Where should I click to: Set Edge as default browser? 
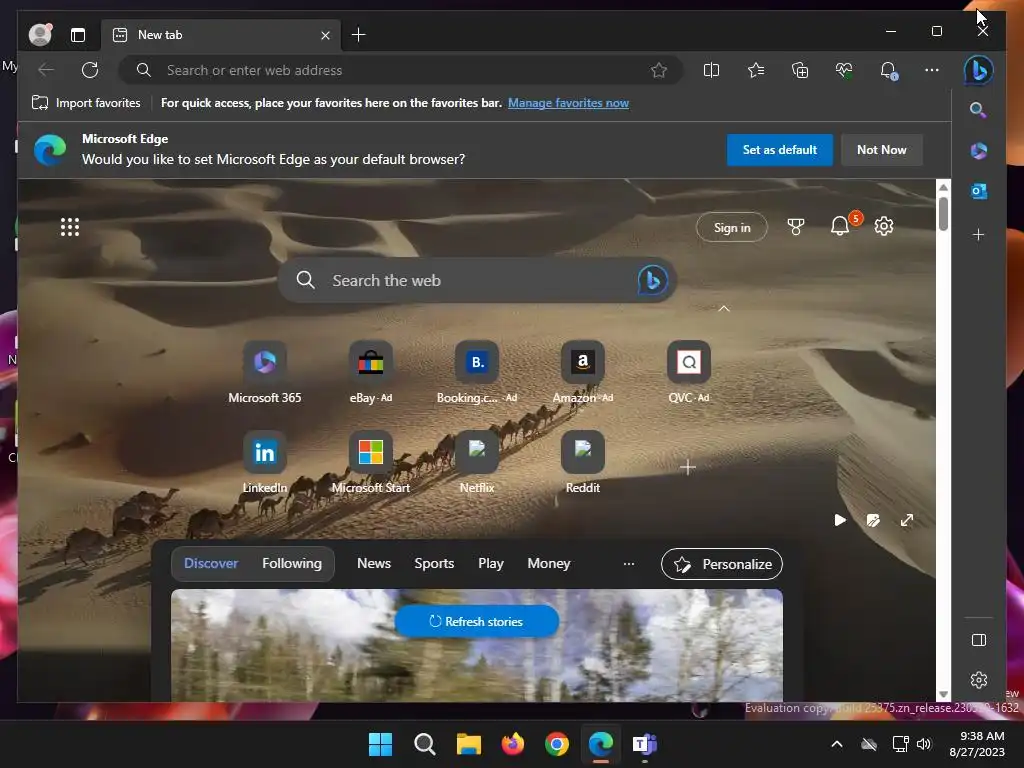pos(780,150)
